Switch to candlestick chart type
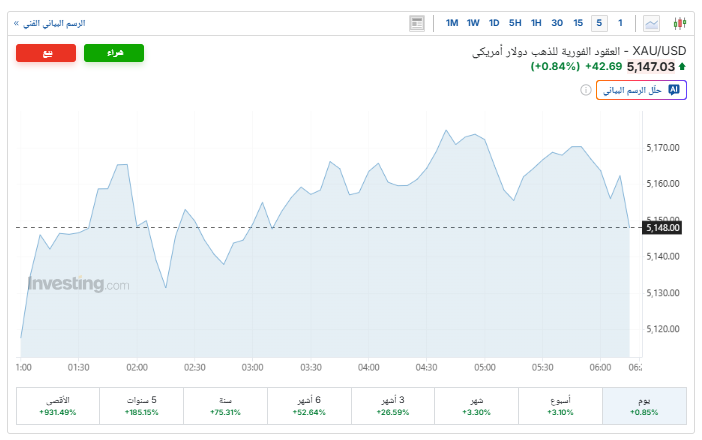This screenshot has height=440, width=702. coord(680,23)
